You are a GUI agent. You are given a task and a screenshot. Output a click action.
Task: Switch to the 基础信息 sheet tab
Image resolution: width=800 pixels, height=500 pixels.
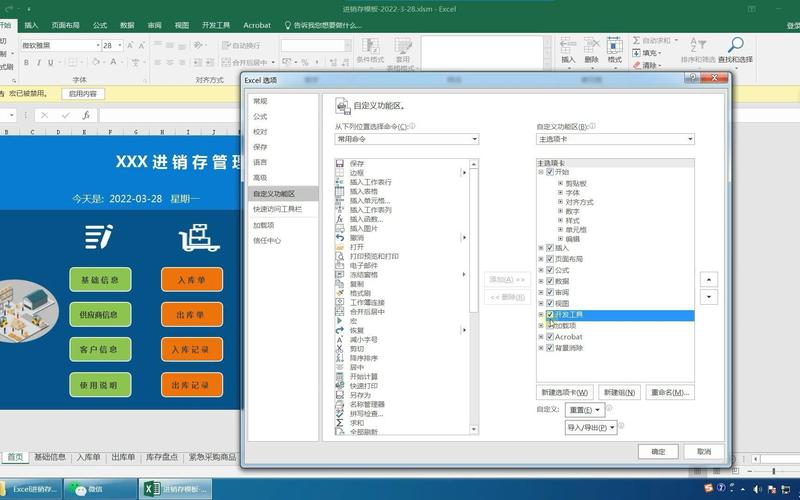click(50, 457)
